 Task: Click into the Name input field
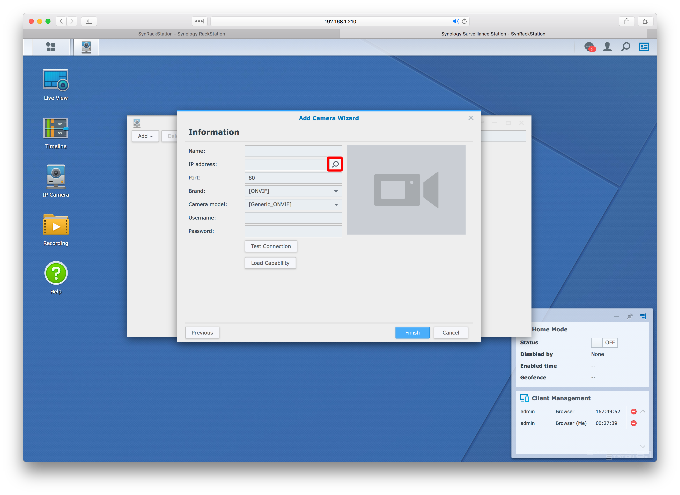pos(293,150)
